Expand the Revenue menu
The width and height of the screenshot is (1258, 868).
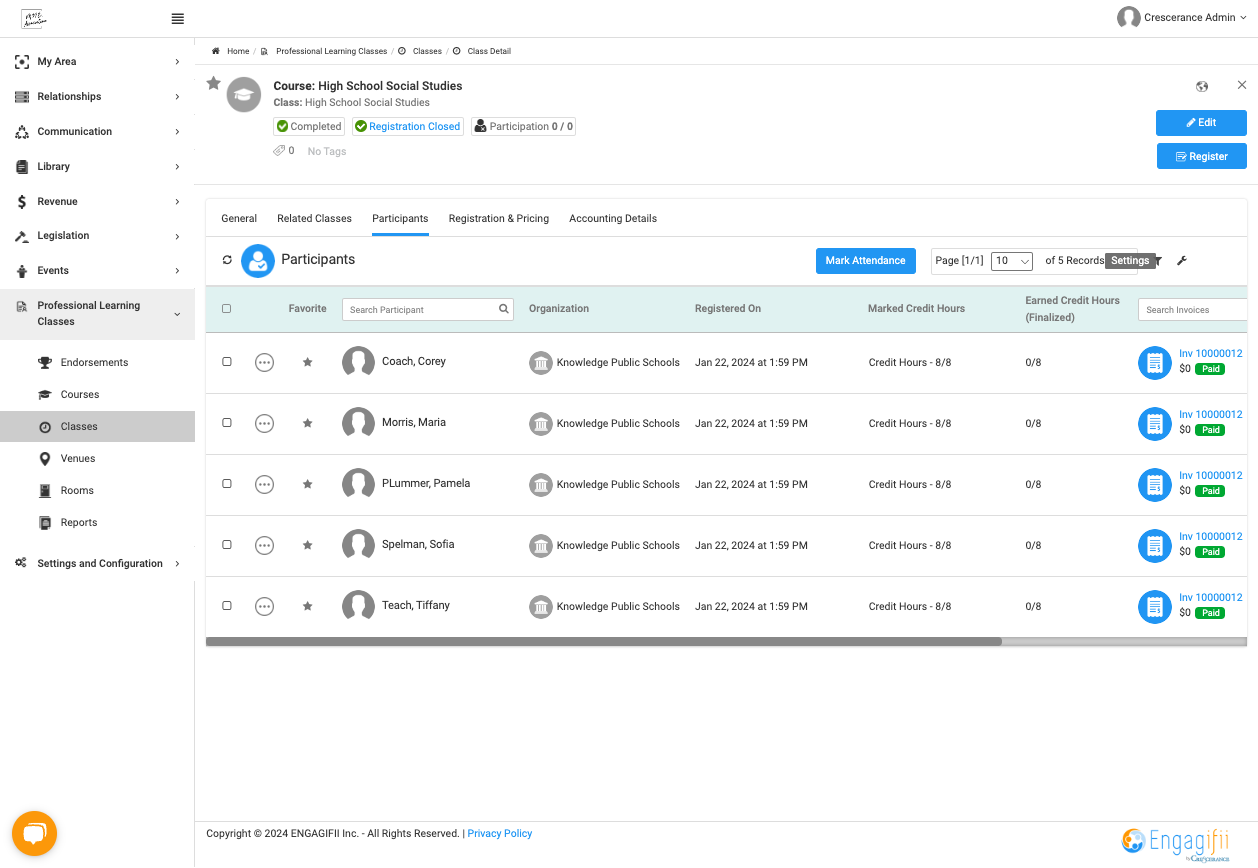point(97,202)
